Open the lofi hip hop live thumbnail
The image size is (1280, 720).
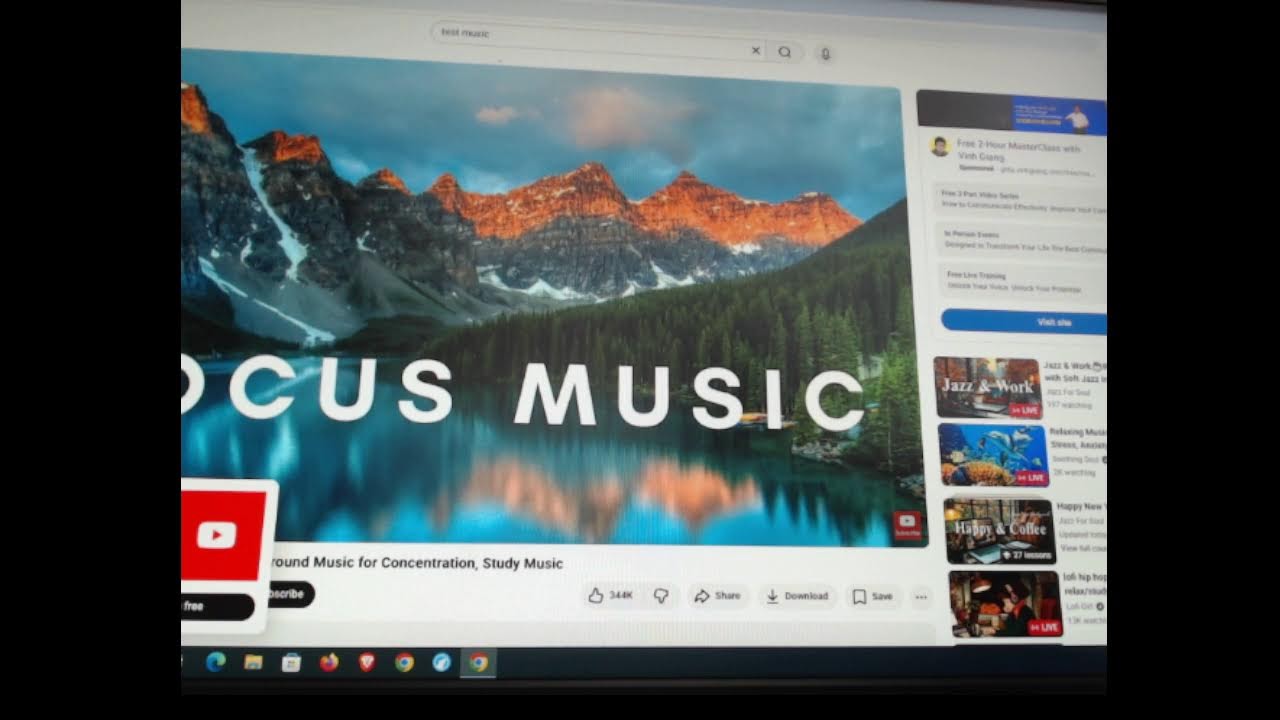point(1005,604)
